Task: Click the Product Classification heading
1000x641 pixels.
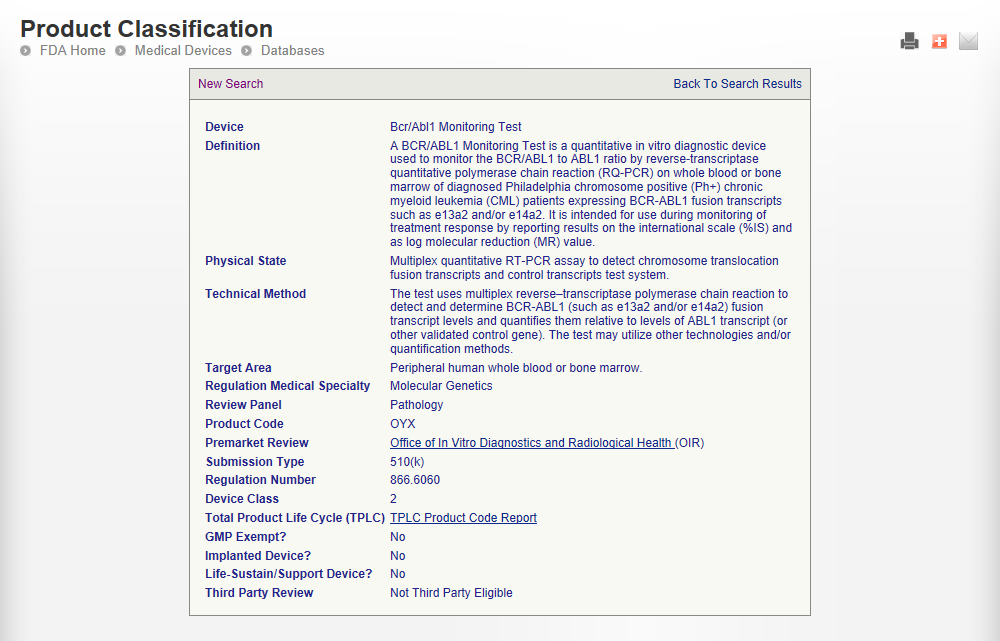Action: click(x=147, y=29)
